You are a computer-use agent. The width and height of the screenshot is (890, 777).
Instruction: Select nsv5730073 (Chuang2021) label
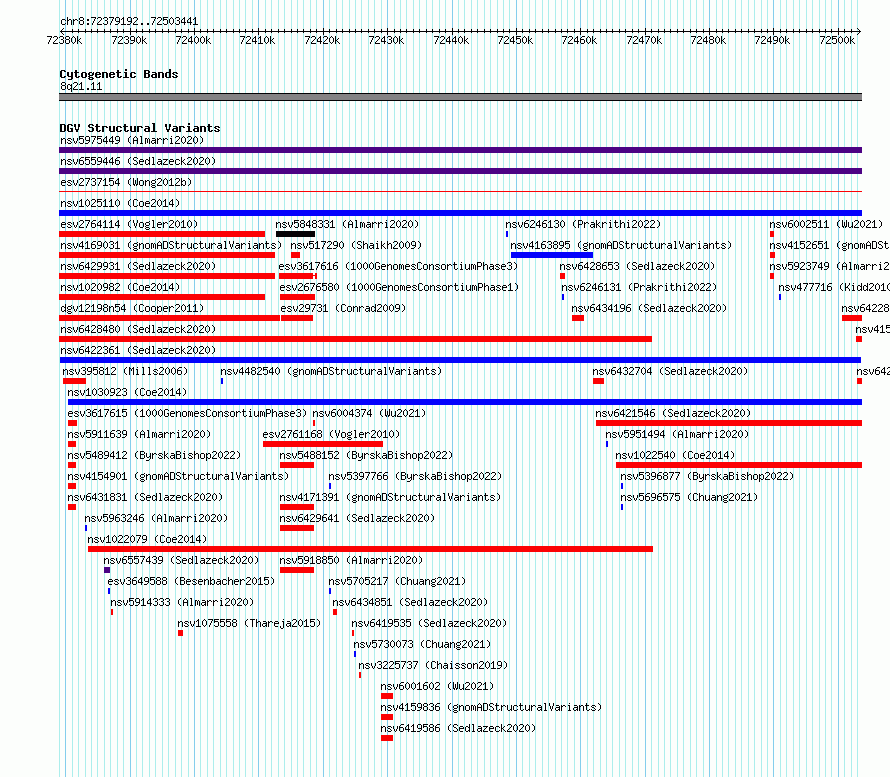pyautogui.click(x=422, y=644)
